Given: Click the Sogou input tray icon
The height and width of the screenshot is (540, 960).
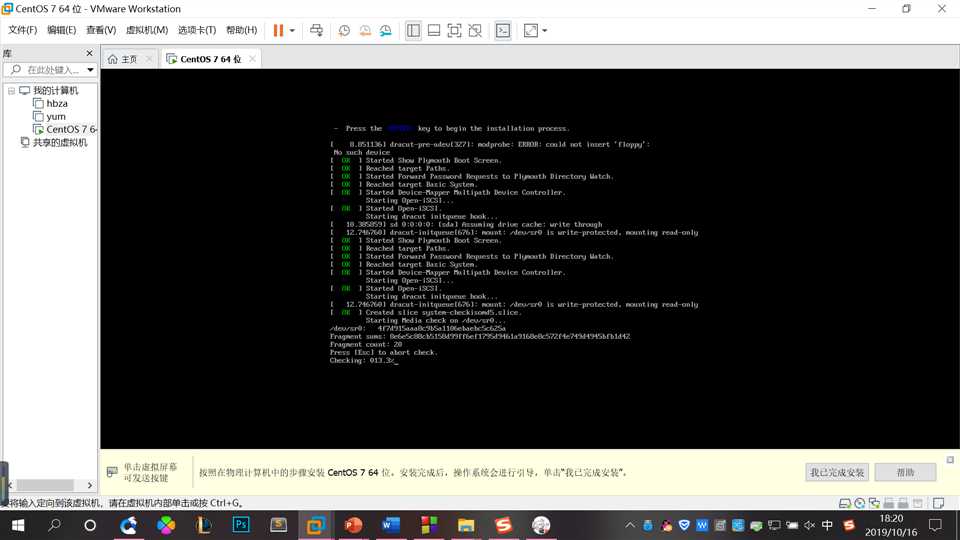Looking at the screenshot, I should coord(849,525).
